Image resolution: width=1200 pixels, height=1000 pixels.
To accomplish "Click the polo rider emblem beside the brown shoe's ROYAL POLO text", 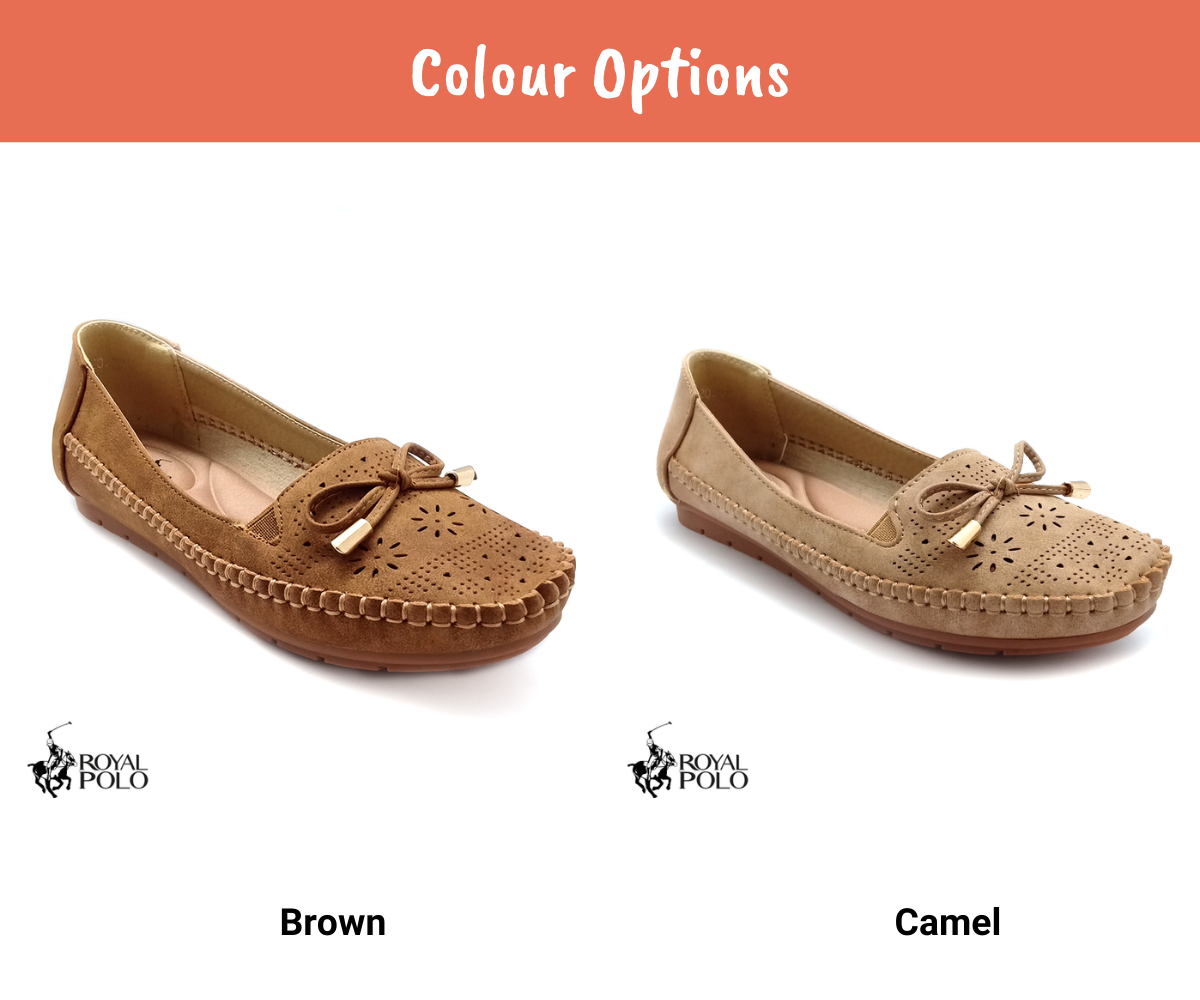I will pyautogui.click(x=52, y=760).
